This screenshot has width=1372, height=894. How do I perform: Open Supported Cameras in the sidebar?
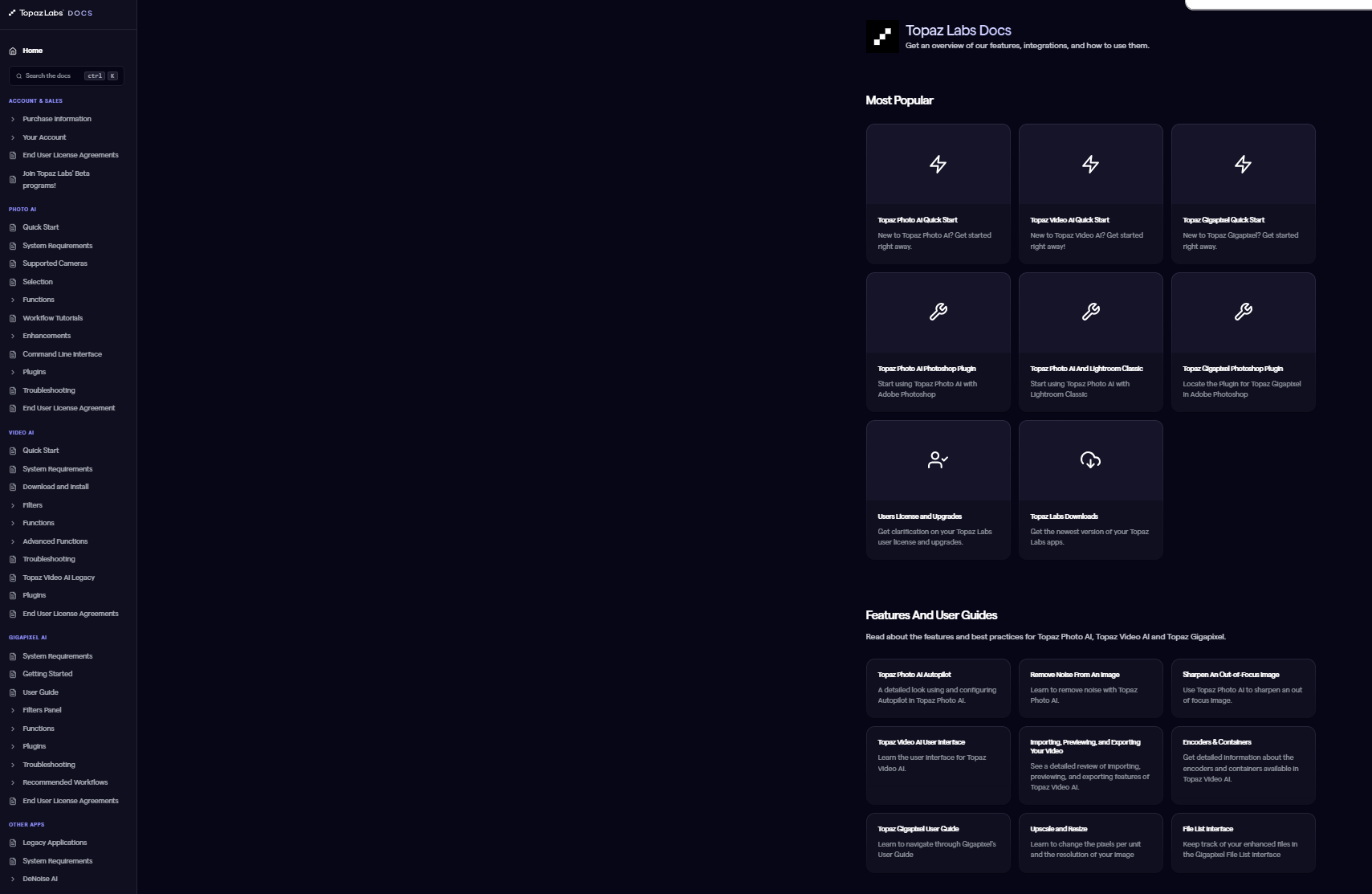55,263
